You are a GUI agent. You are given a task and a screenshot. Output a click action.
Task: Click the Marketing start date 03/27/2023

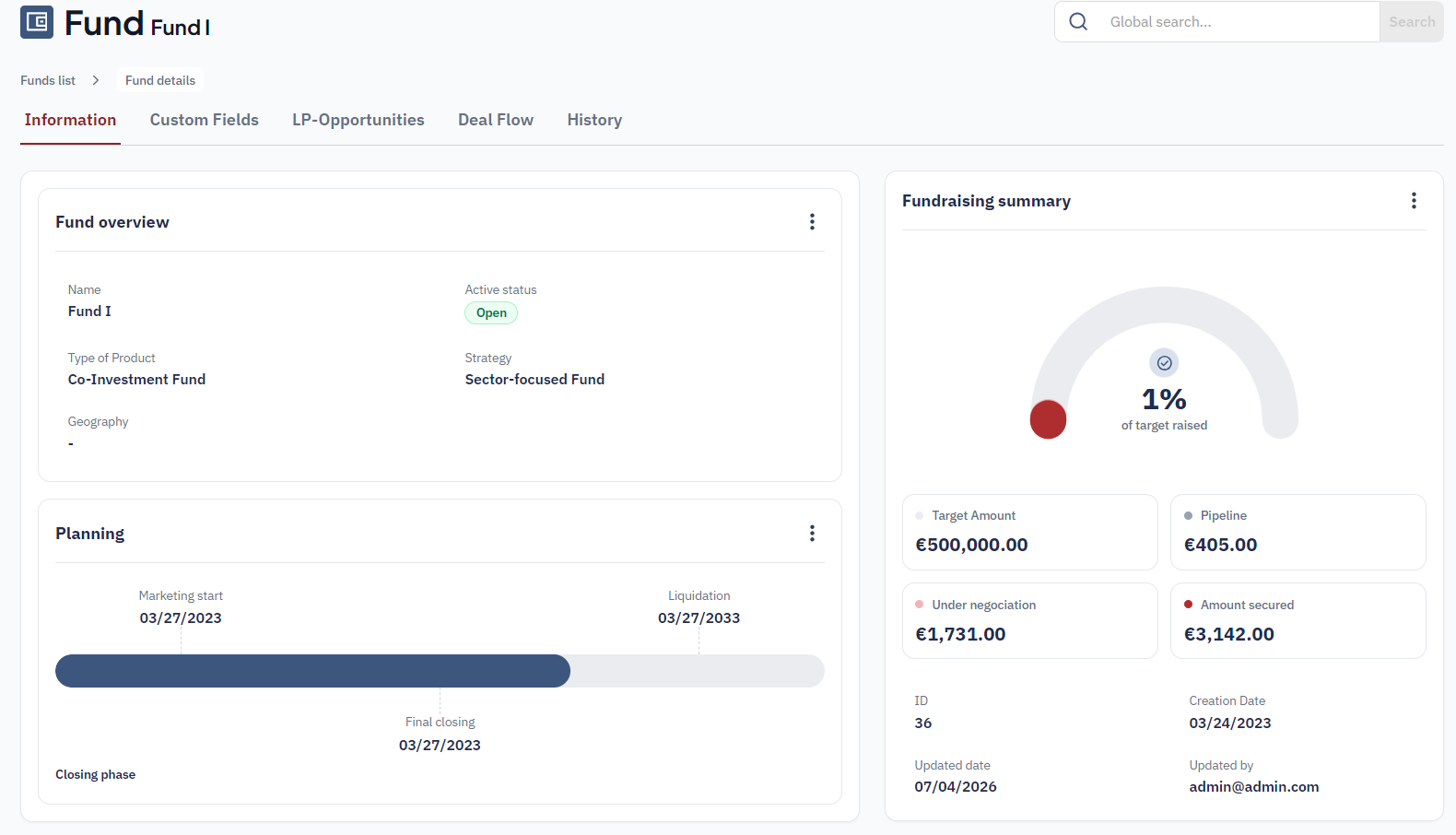point(181,617)
